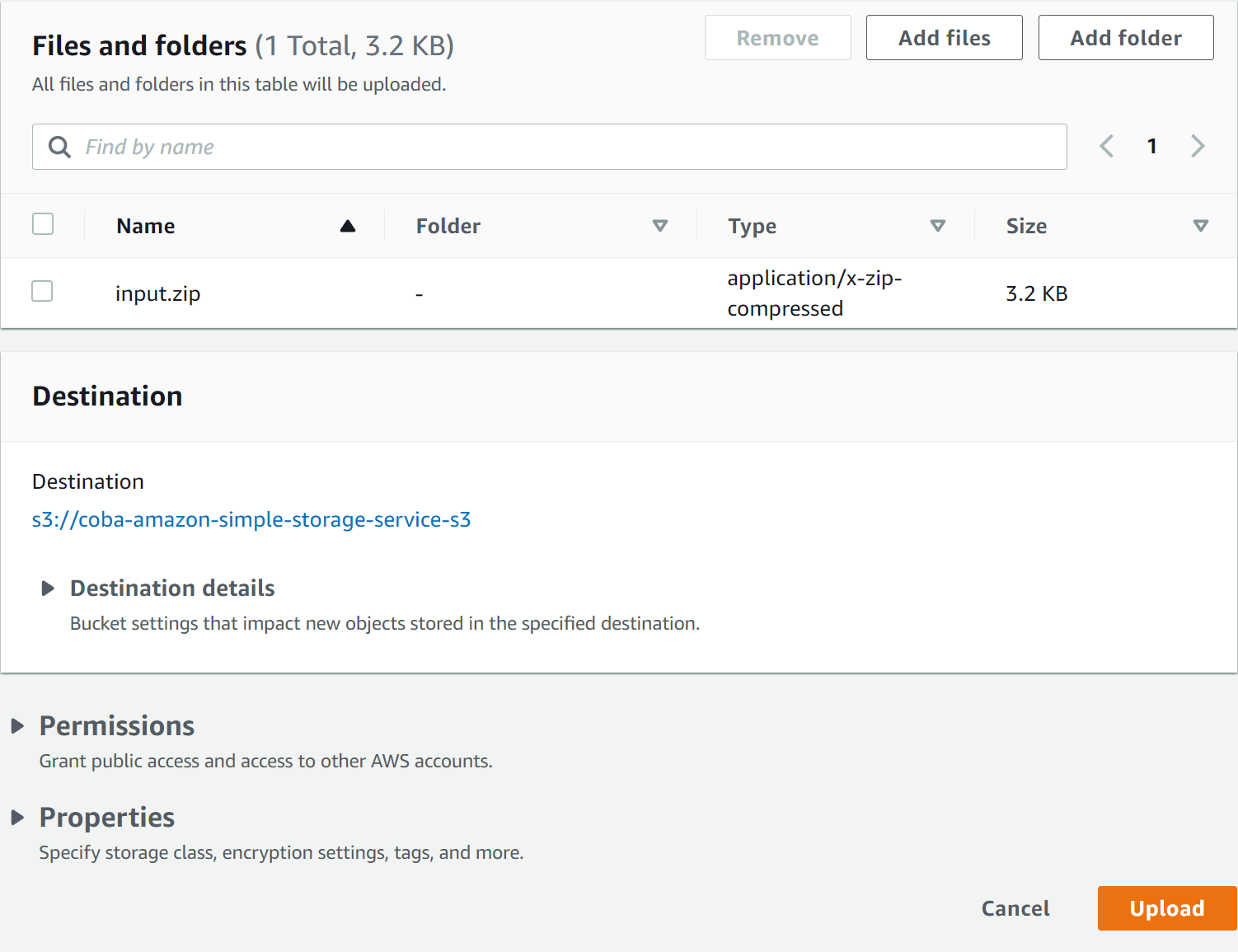Expand the Properties section
The width and height of the screenshot is (1238, 952).
click(17, 818)
